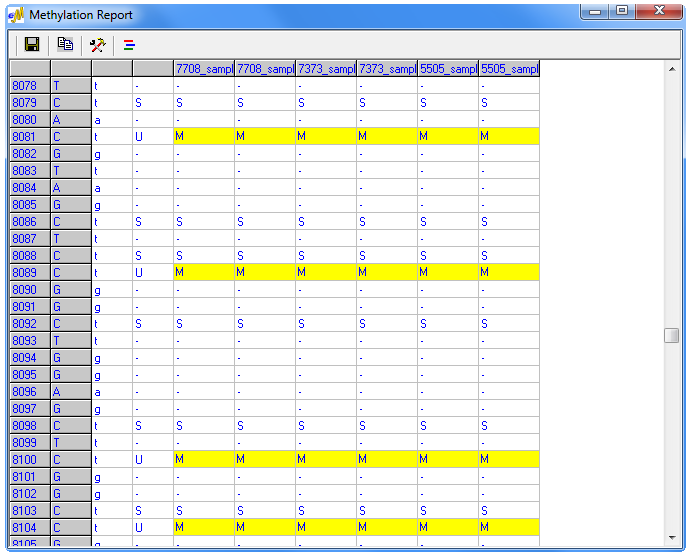Select row header 8082
Image resolution: width=690 pixels, height=556 pixels.
click(x=30, y=154)
